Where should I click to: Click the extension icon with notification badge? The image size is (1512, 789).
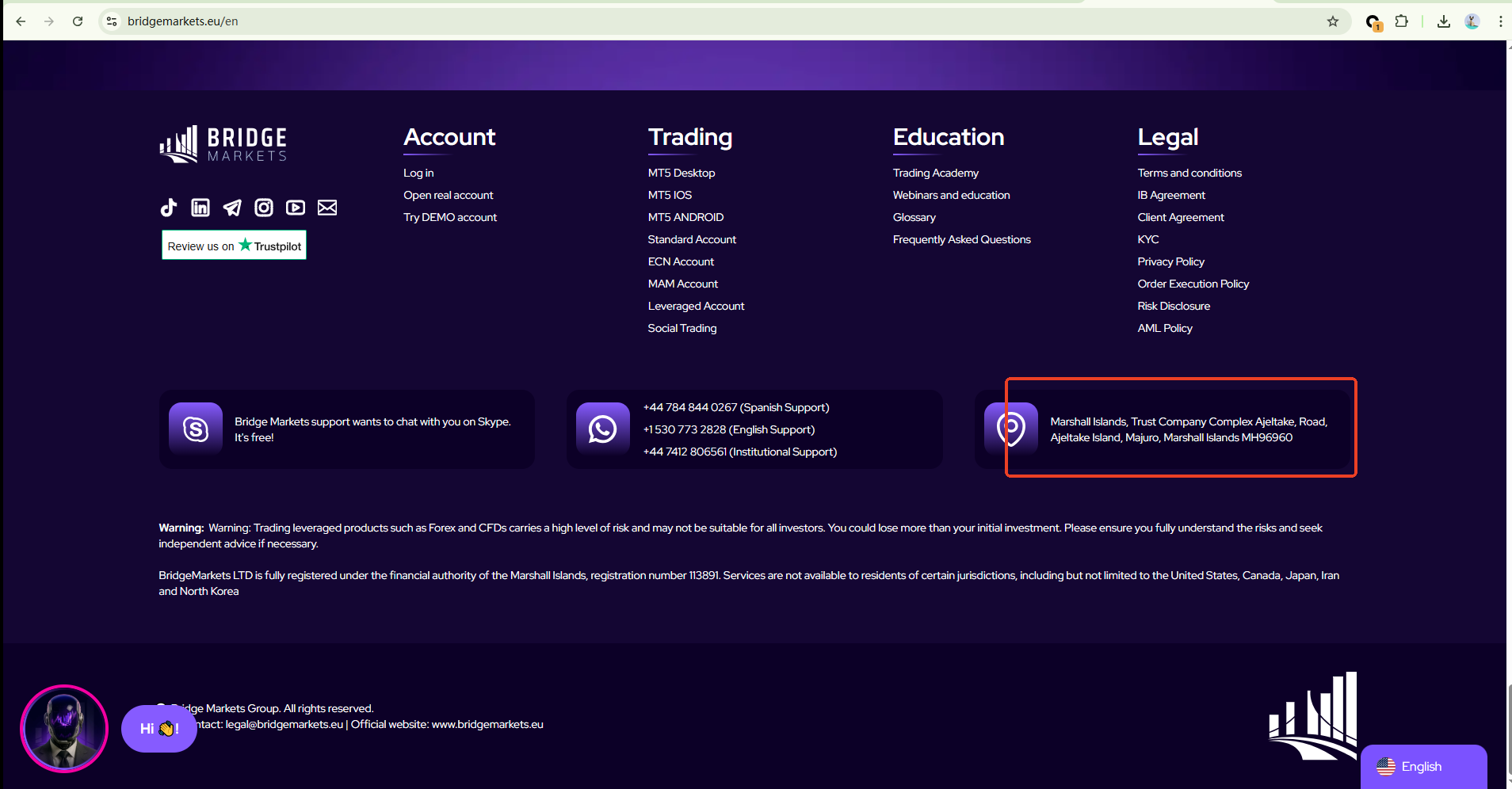[x=1373, y=22]
